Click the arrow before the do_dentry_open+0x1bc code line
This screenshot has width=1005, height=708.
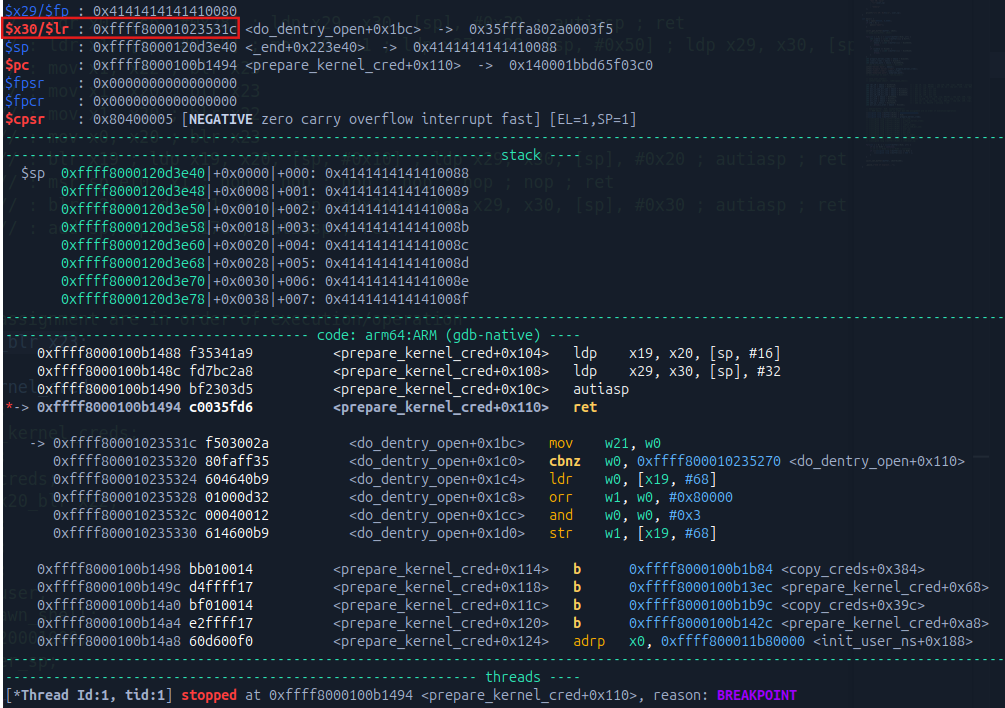coord(37,443)
